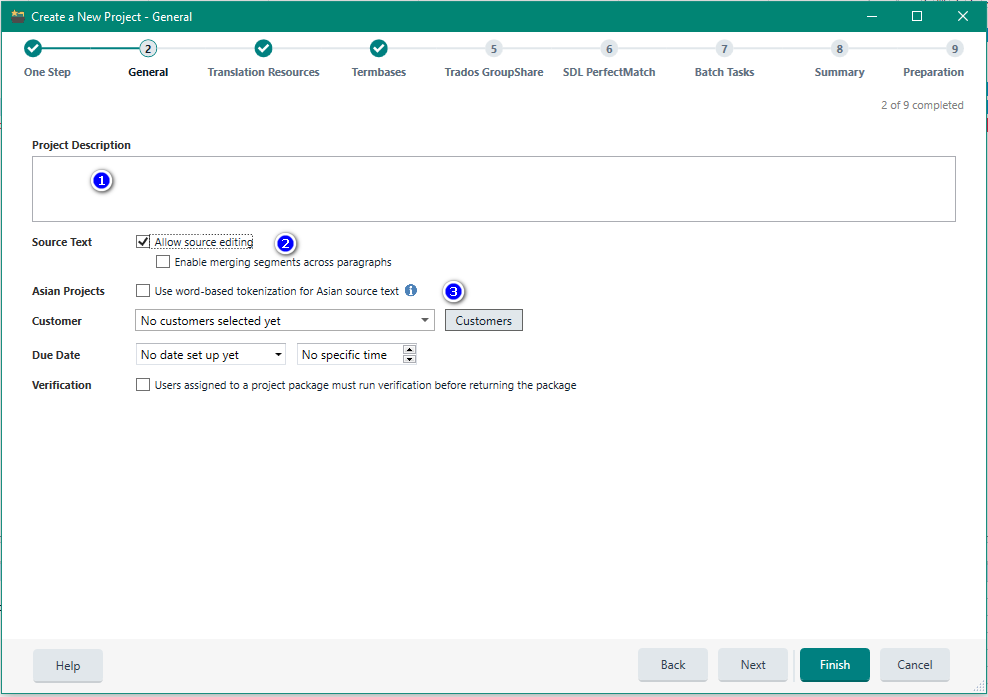Open the Due Date picker dropdown
The height and width of the screenshot is (697, 988).
[278, 355]
